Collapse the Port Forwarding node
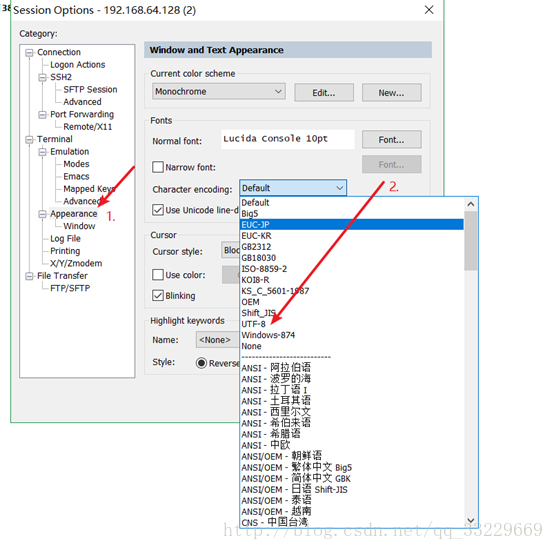Image resolution: width=554 pixels, height=550 pixels. [x=42, y=115]
